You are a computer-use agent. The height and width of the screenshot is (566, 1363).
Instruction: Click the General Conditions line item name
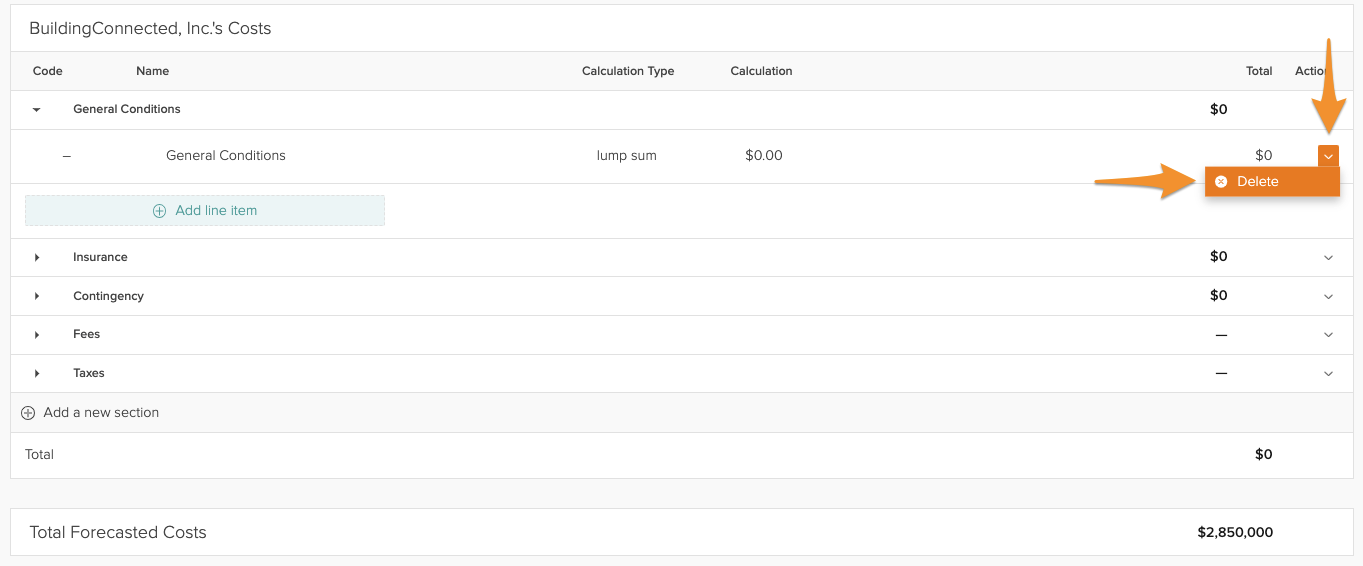click(226, 156)
